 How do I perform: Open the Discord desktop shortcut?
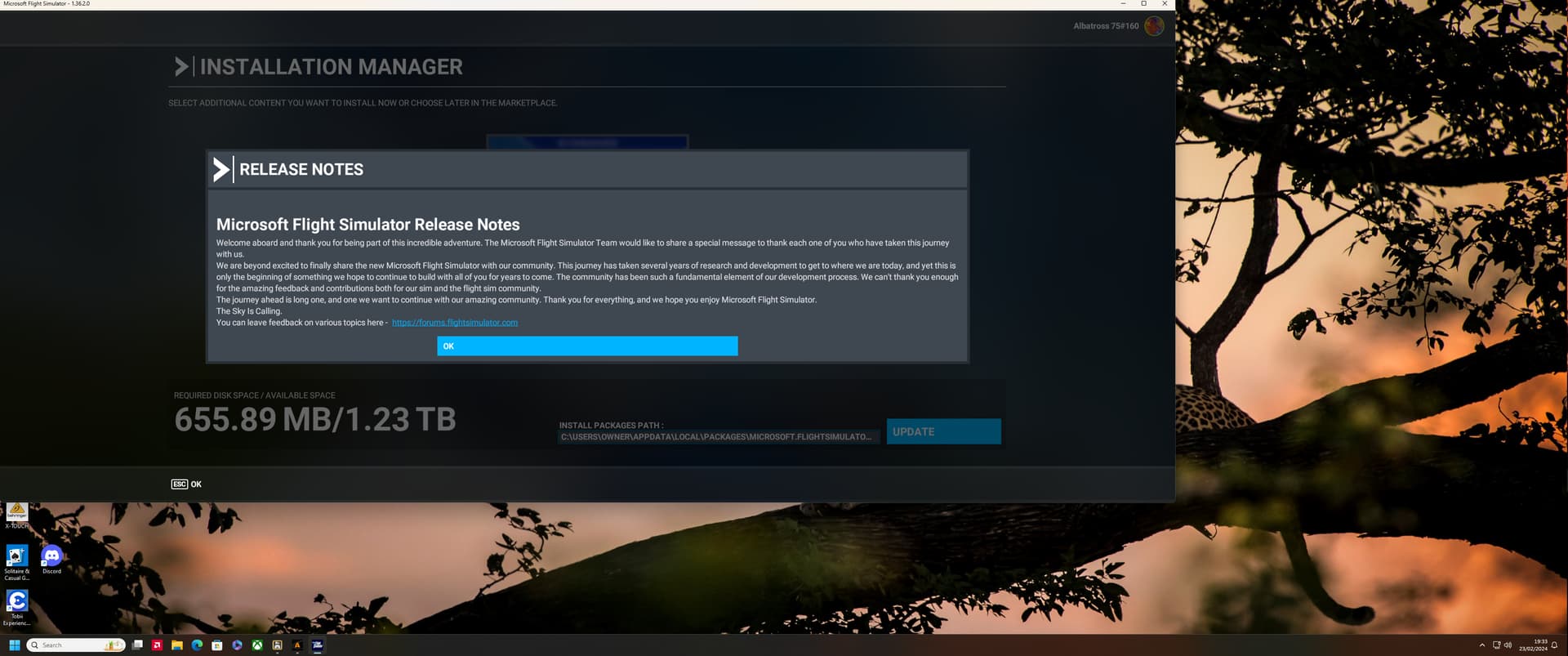[x=51, y=560]
